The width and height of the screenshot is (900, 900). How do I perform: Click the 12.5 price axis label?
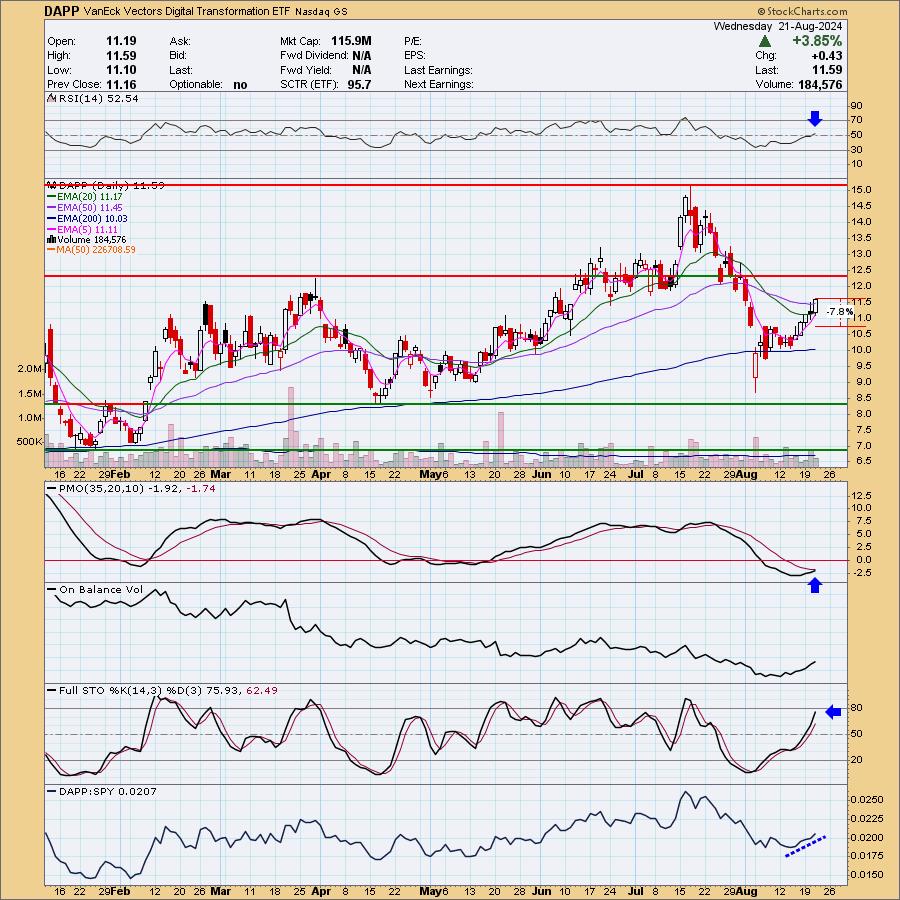point(860,270)
